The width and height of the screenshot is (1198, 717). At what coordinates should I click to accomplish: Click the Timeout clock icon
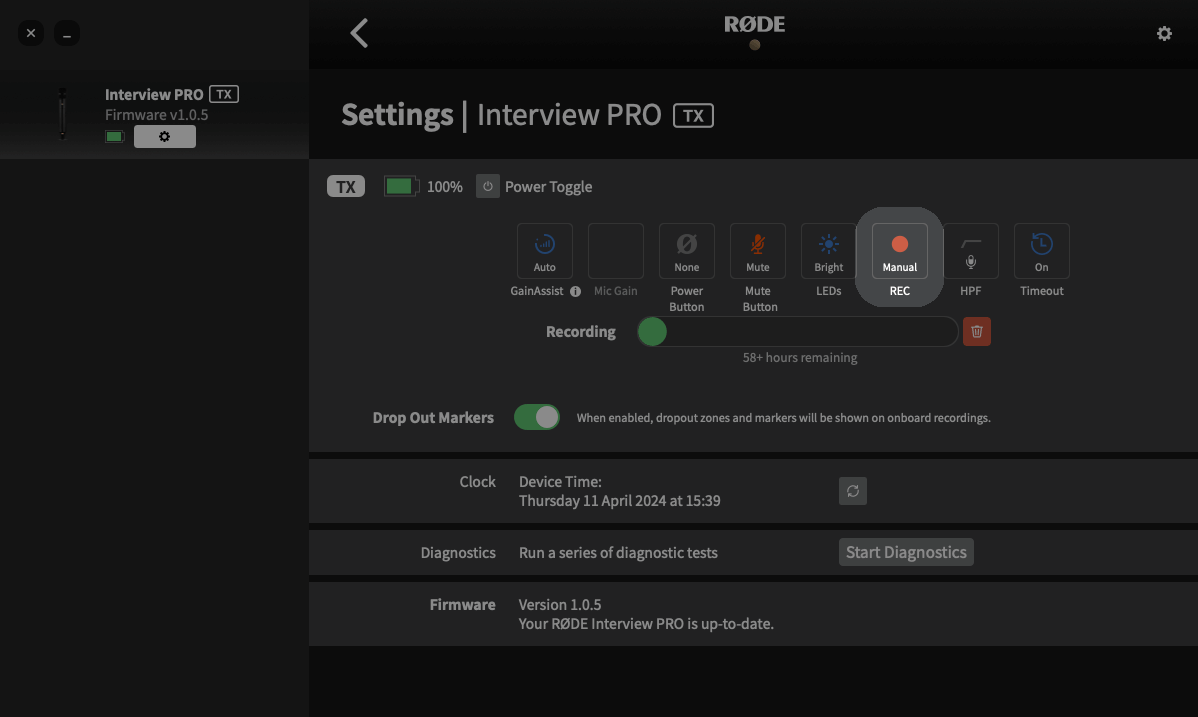pyautogui.click(x=1041, y=250)
